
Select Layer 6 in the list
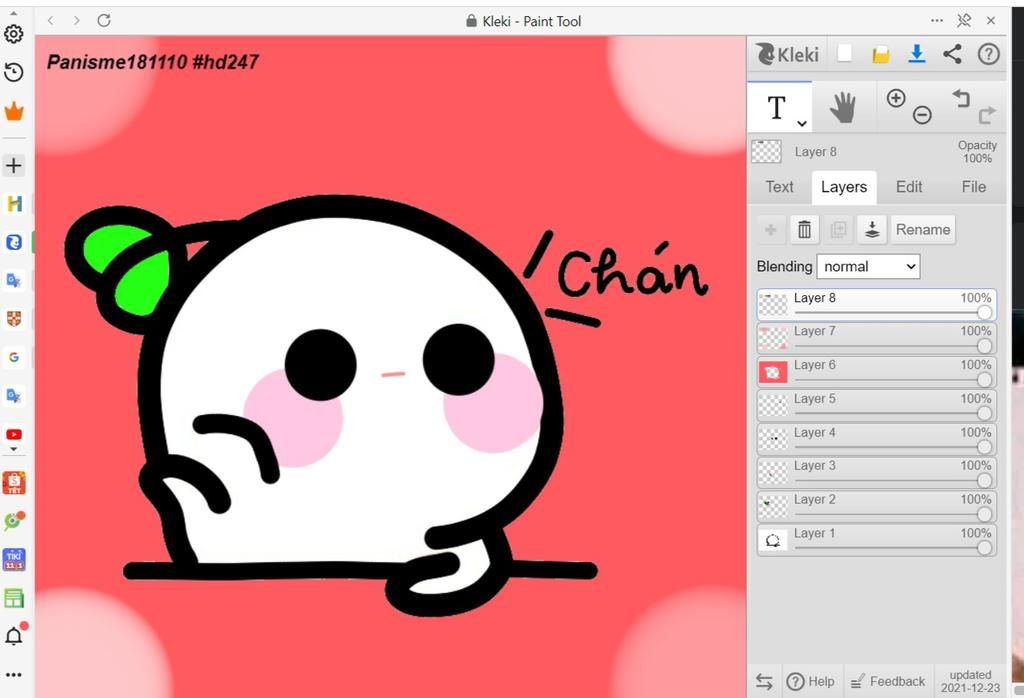pos(876,372)
